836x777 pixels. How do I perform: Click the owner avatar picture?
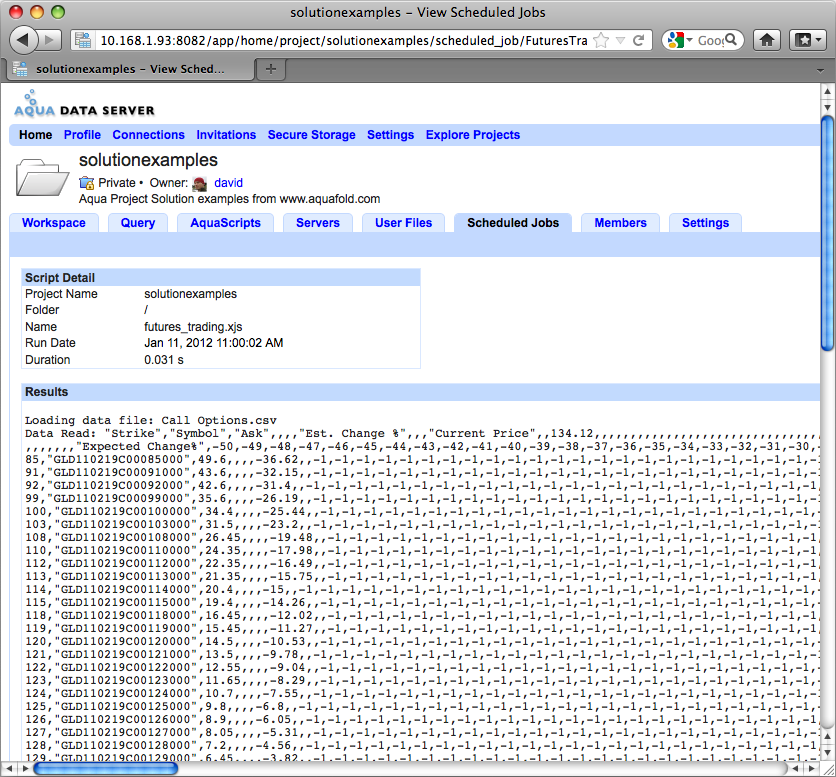coord(200,183)
